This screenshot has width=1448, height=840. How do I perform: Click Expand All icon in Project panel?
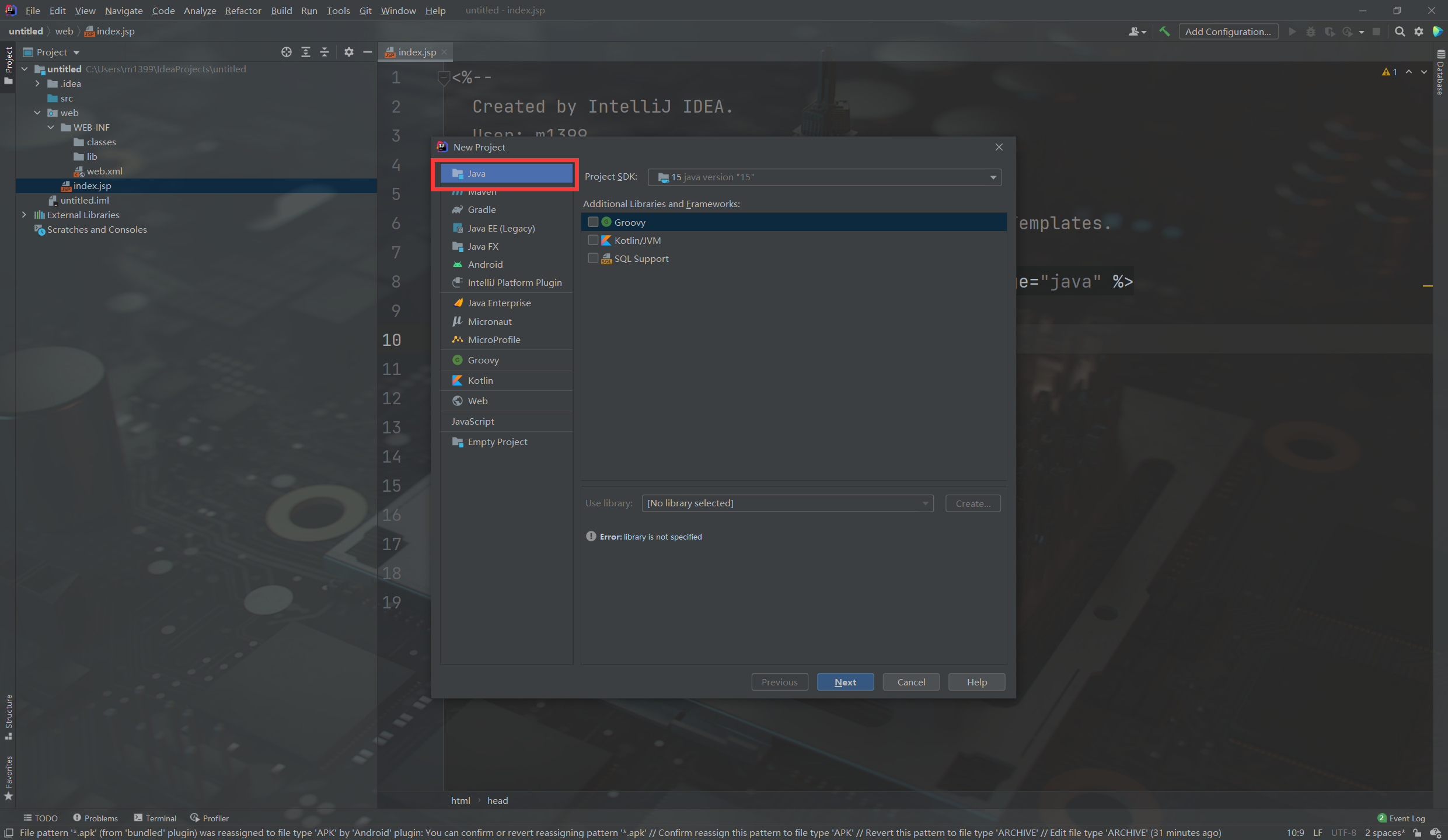tap(305, 52)
